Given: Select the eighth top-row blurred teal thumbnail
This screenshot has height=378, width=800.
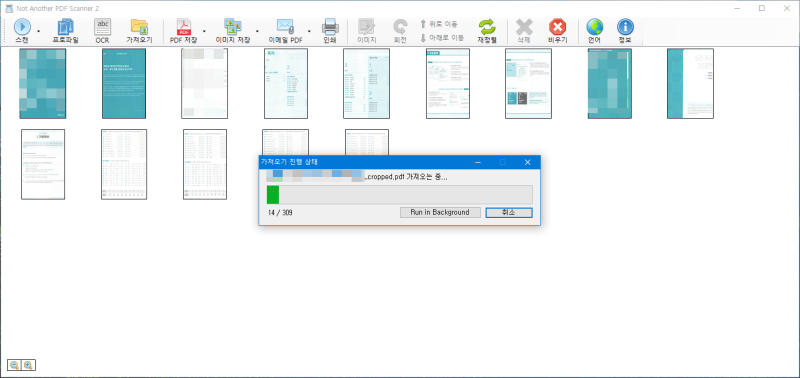Looking at the screenshot, I should tap(610, 84).
